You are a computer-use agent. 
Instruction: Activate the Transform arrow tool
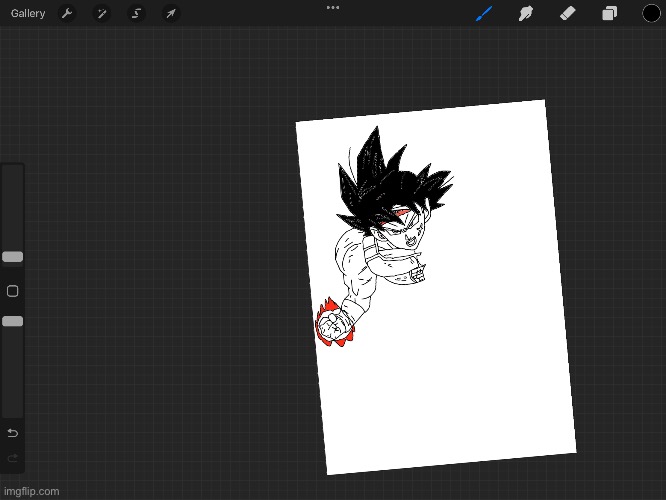coord(171,13)
